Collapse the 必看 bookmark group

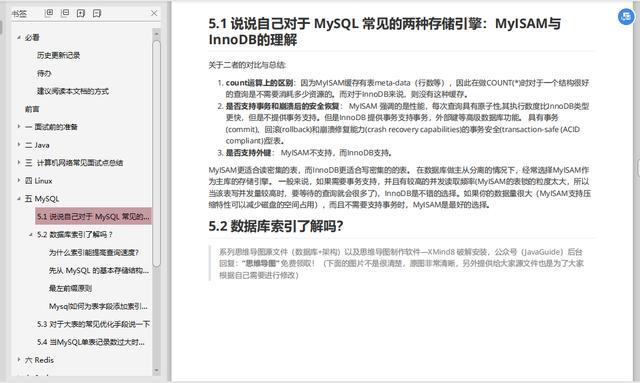click(x=19, y=37)
